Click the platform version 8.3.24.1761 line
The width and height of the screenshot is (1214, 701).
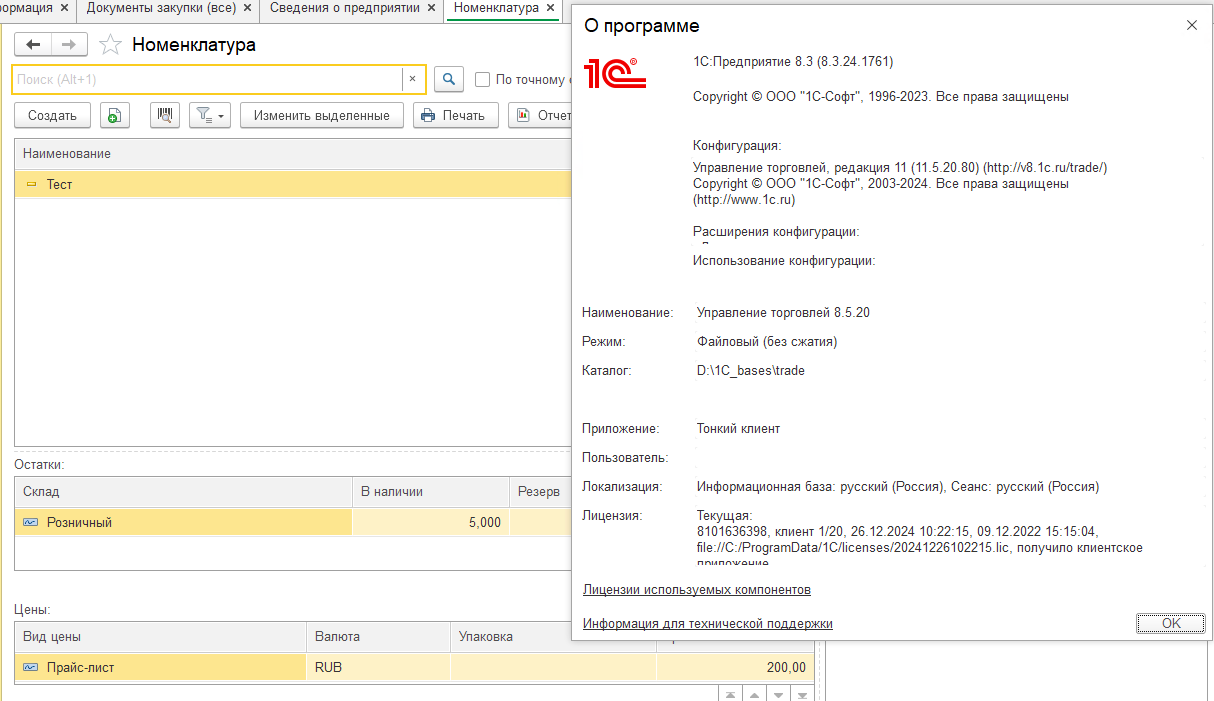[793, 62]
